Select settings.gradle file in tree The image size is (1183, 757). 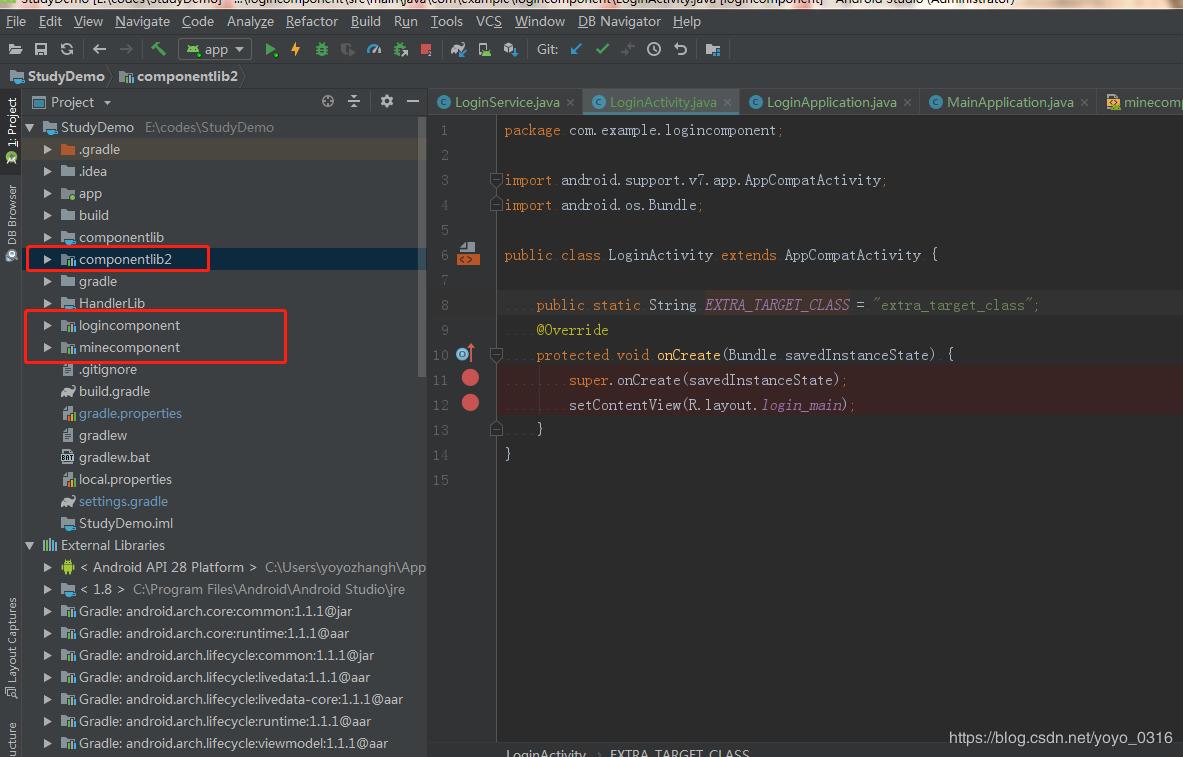tap(123, 501)
